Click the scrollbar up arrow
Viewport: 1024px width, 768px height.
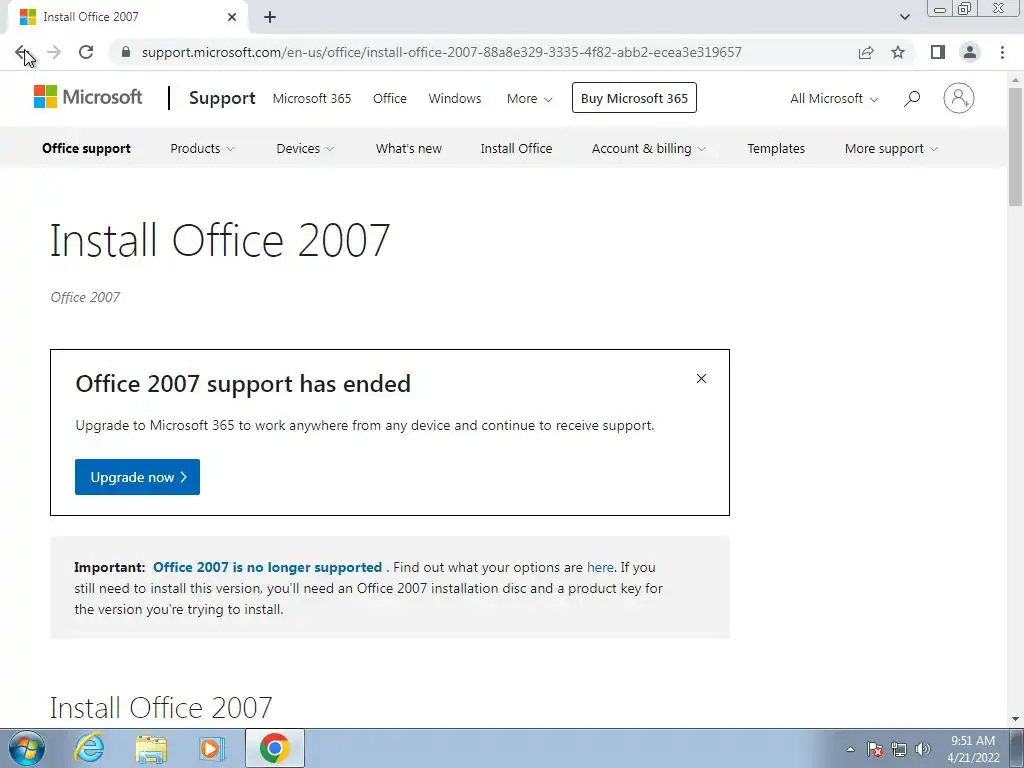(x=1015, y=80)
